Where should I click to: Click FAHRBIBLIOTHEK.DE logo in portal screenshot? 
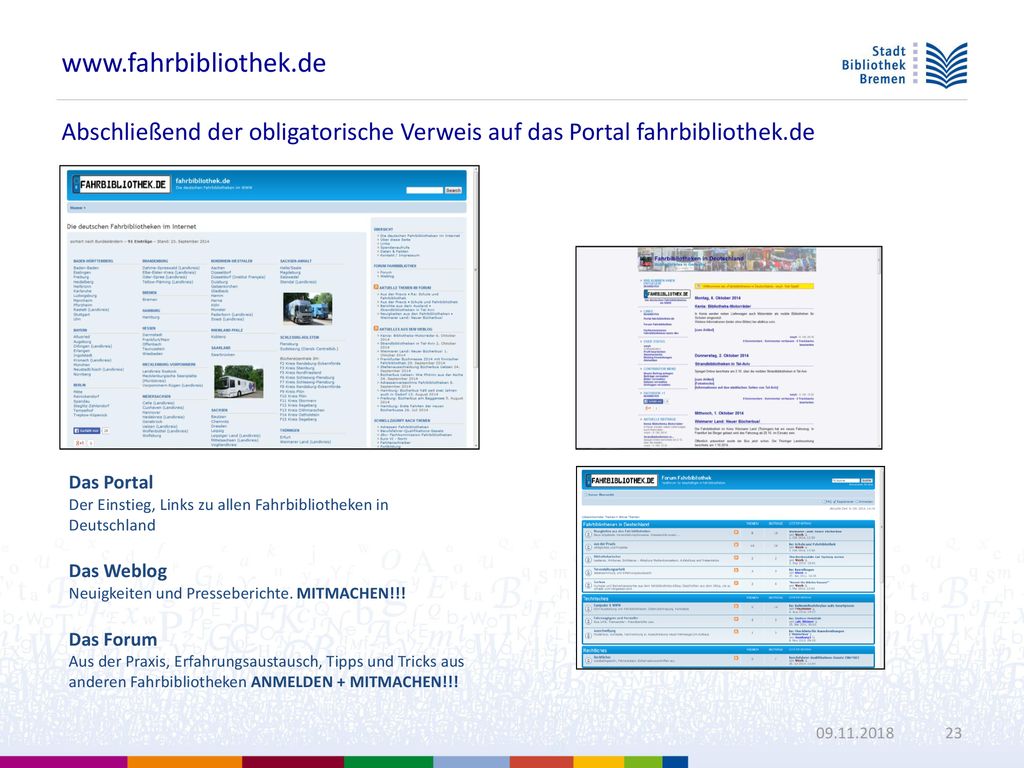(x=121, y=185)
